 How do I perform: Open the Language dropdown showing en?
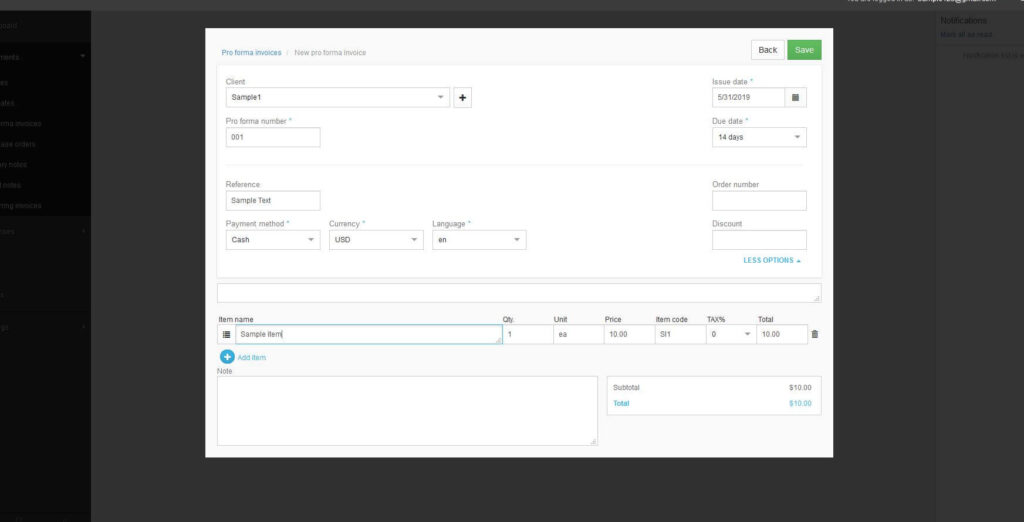[x=479, y=240]
